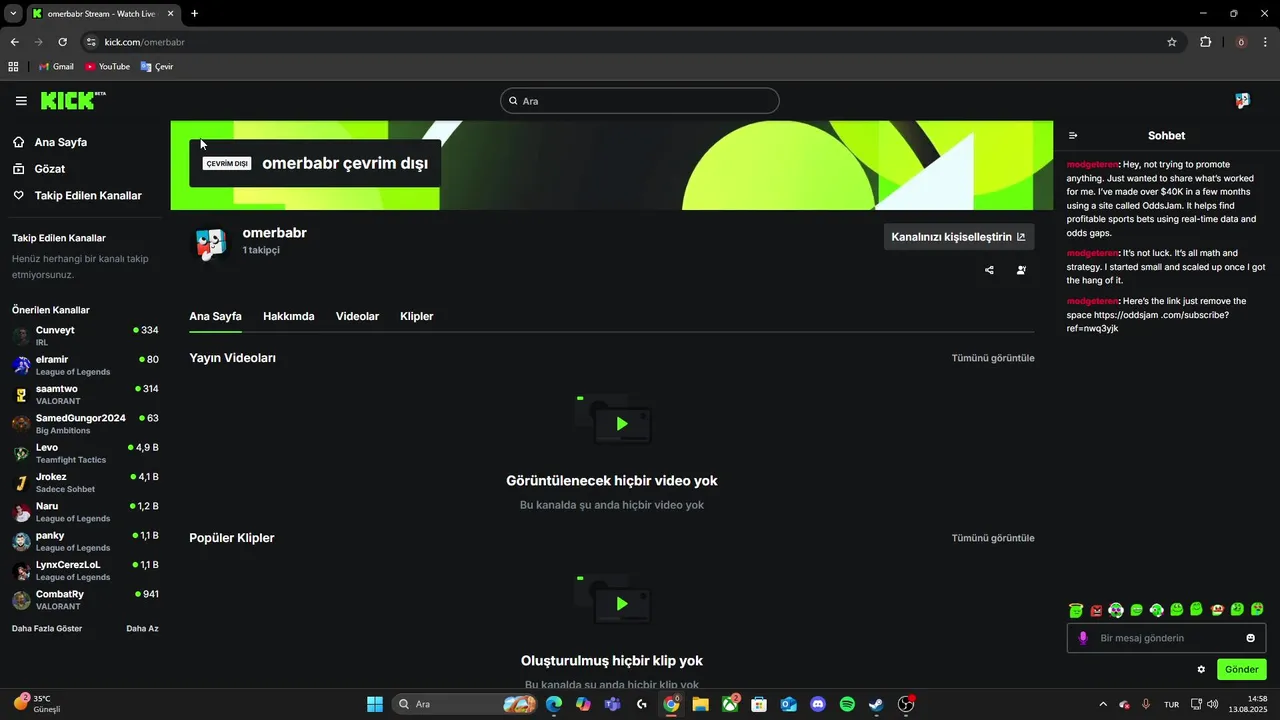Click the Bir mesaj gönderin chat input
Viewport: 1280px width, 720px height.
[x=1166, y=638]
